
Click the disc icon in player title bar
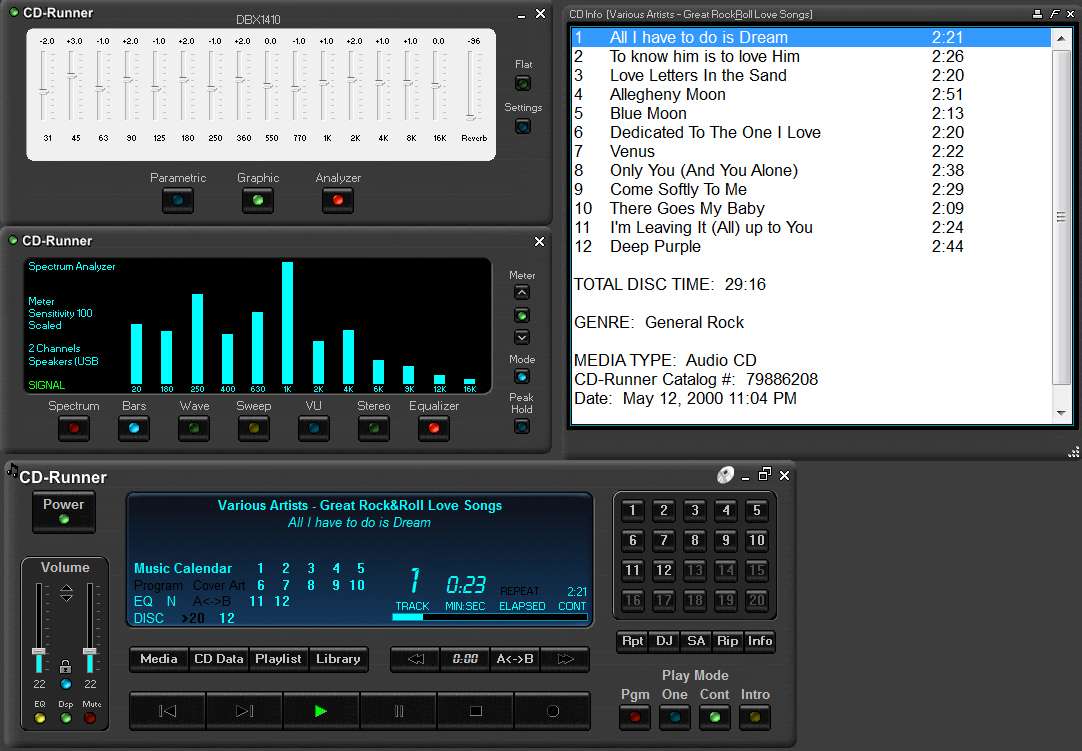725,475
